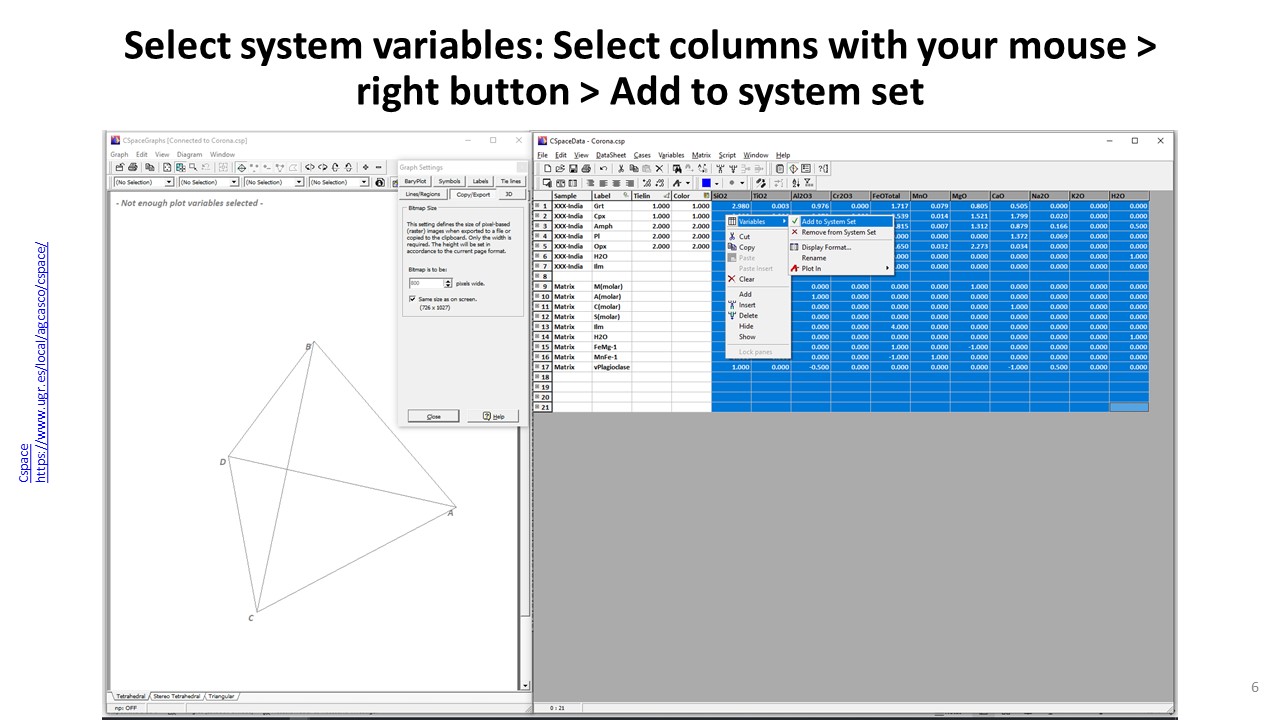Click the Save icon in CSpaceData toolbar
The height and width of the screenshot is (720, 1280).
pos(574,169)
